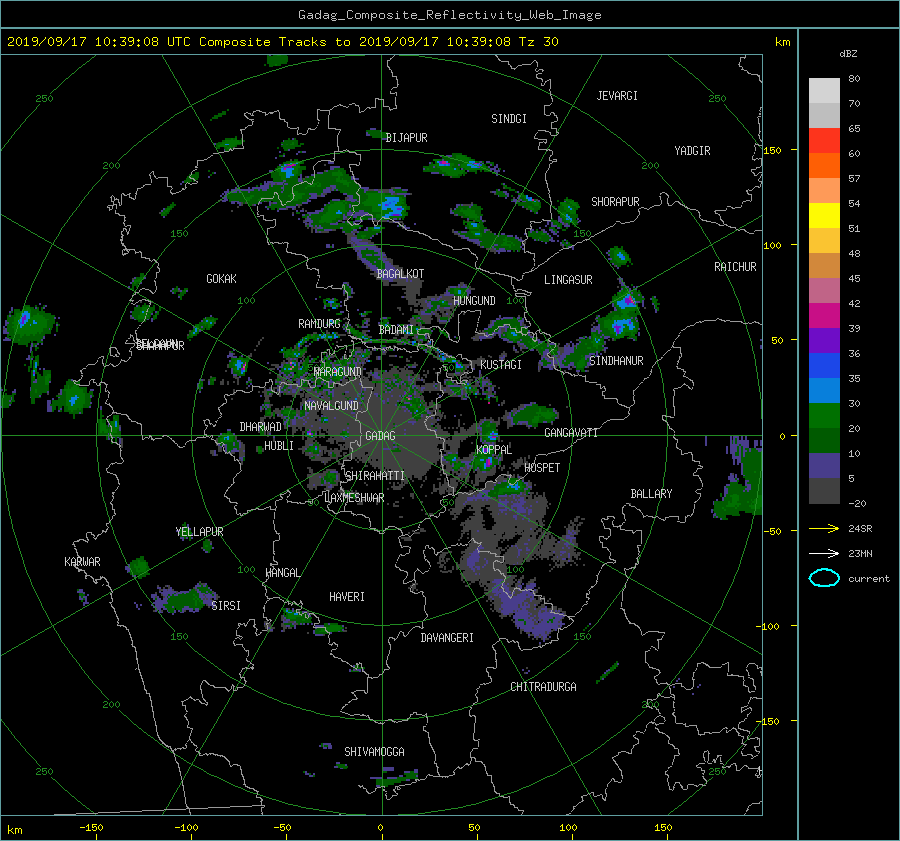Click the dBZ legend heading
Image resolution: width=900 pixels, height=841 pixels.
(848, 53)
